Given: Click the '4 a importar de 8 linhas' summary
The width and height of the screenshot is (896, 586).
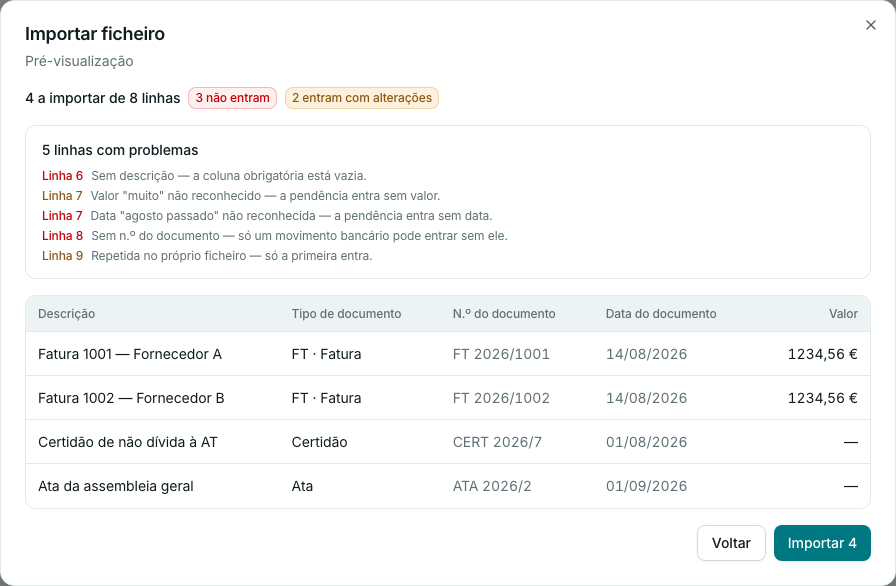Looking at the screenshot, I should [x=103, y=98].
